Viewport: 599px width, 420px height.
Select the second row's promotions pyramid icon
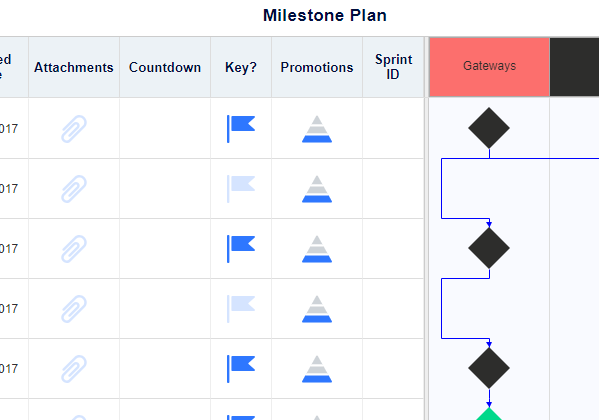(317, 189)
